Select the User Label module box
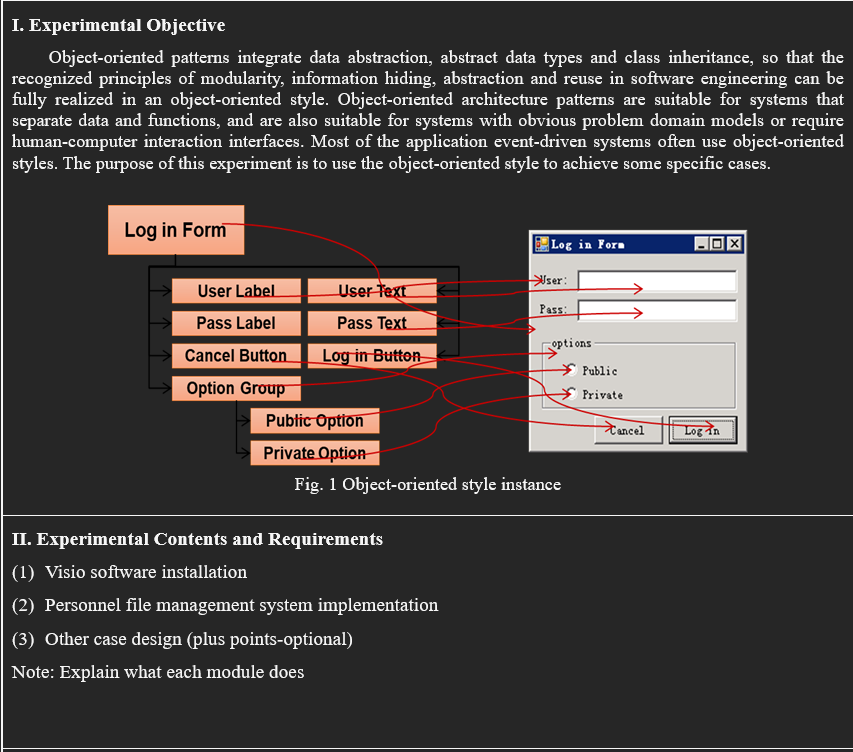Image resolution: width=853 pixels, height=752 pixels. 236,290
